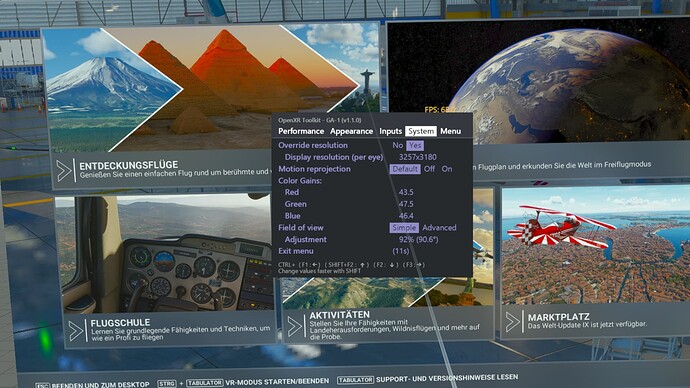Choose Simple field of view mode
Image resolution: width=690 pixels, height=388 pixels.
pyautogui.click(x=404, y=228)
